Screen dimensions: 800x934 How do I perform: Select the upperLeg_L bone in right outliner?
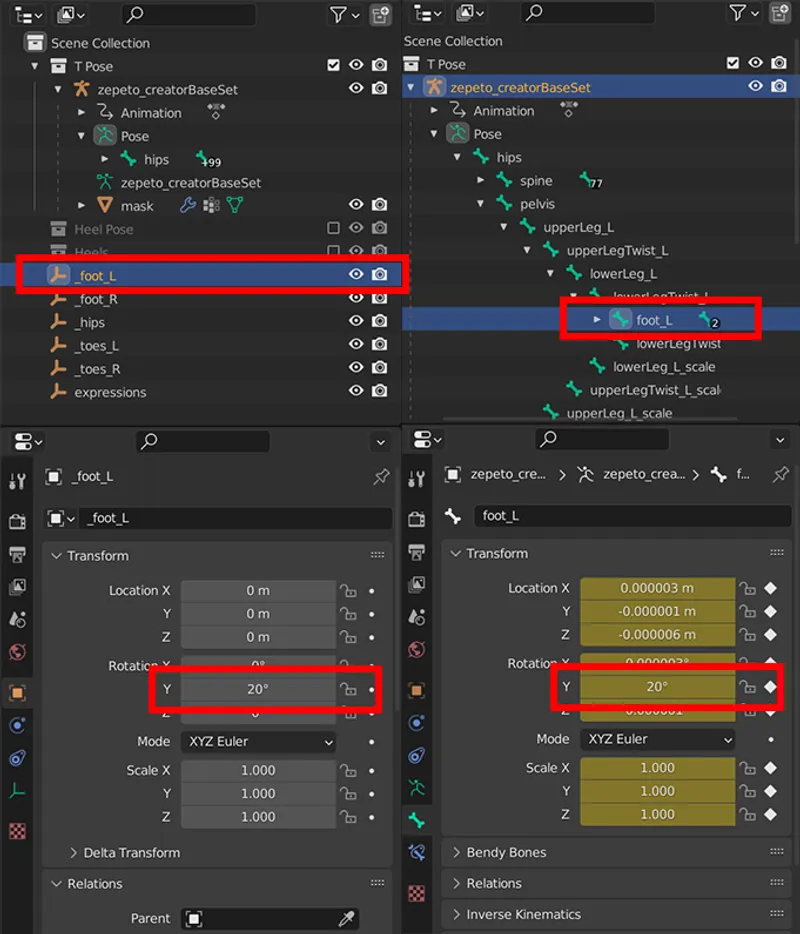578,227
